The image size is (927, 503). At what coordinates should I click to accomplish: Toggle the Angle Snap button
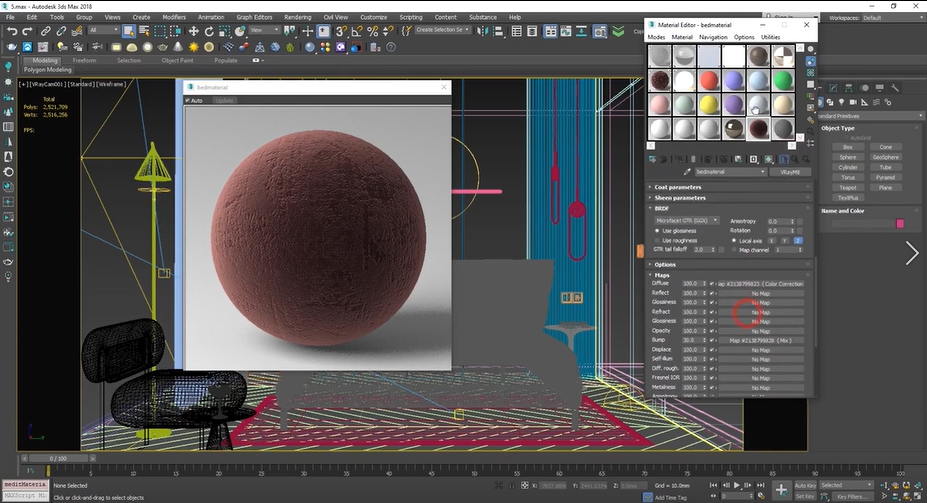tap(356, 31)
